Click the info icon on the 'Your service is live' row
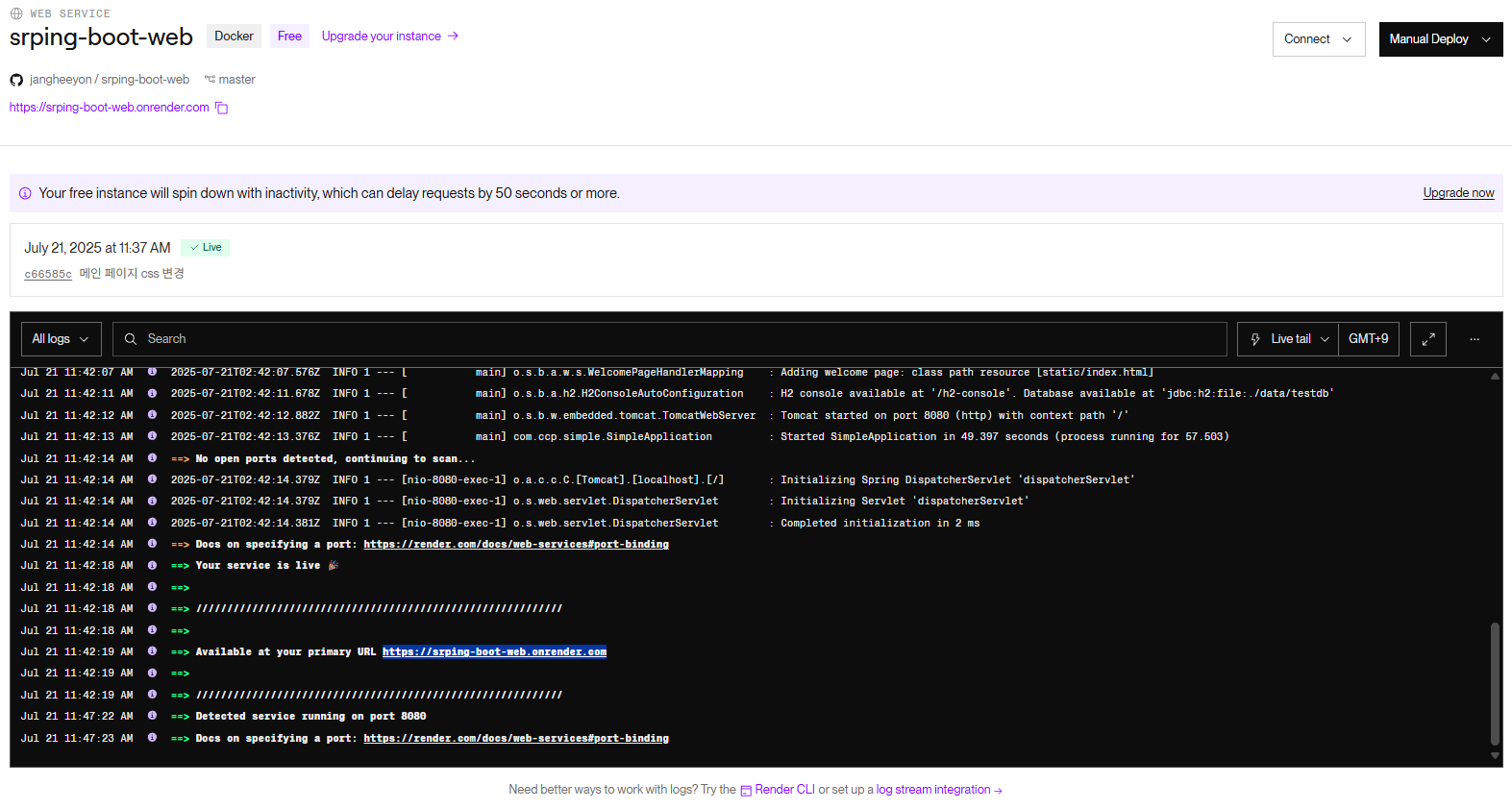The width and height of the screenshot is (1512, 809). [152, 566]
